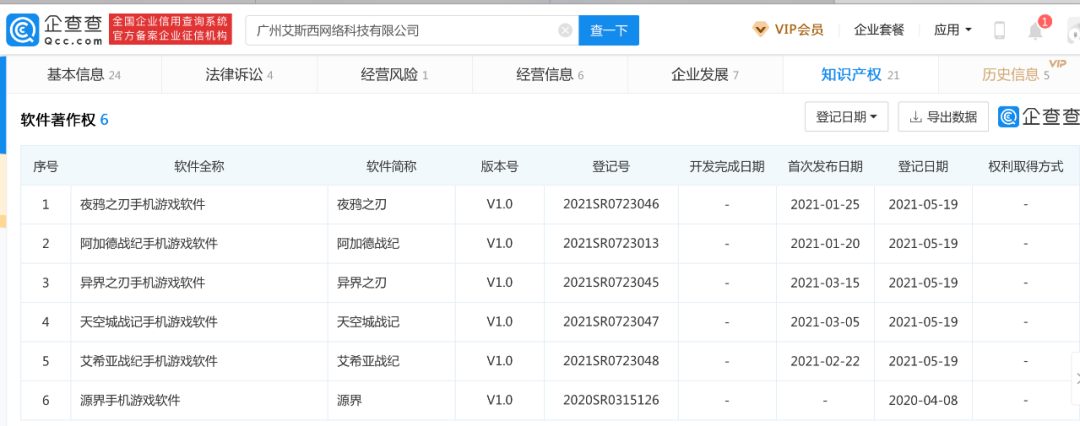
Task: Click the 软件简称 column header
Action: (x=391, y=166)
